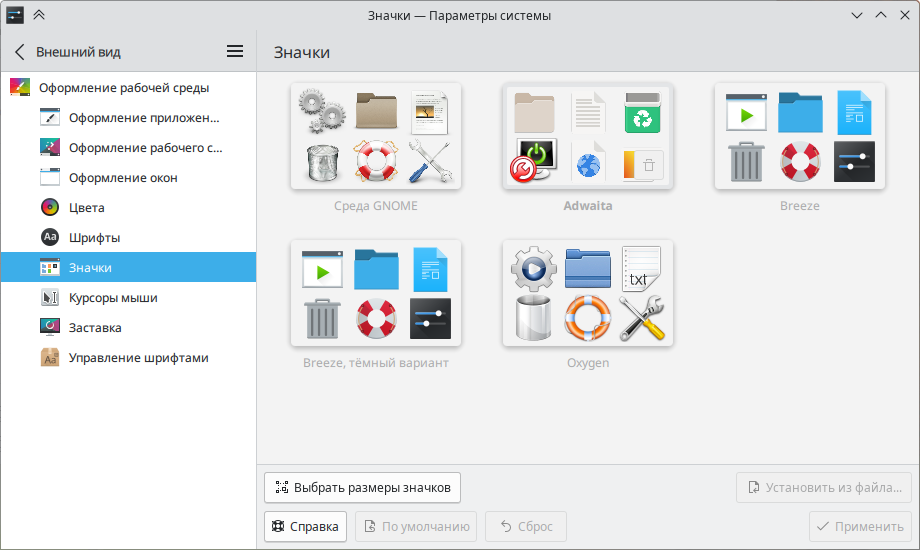Open help with the Справка button
Screen dimensions: 920x550
click(305, 527)
